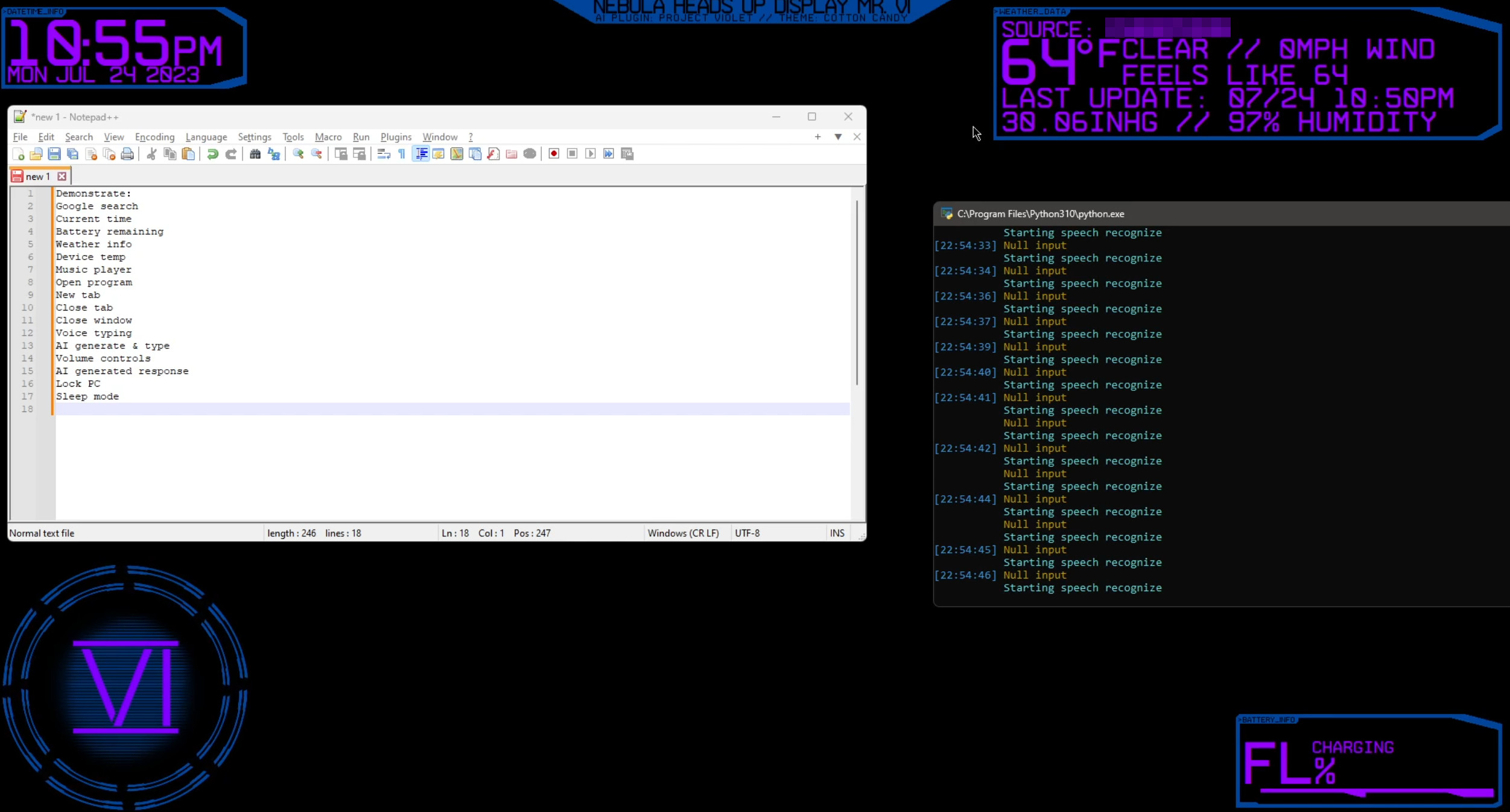Click the Close All toolbar icon
Image resolution: width=1510 pixels, height=812 pixels.
[x=109, y=154]
